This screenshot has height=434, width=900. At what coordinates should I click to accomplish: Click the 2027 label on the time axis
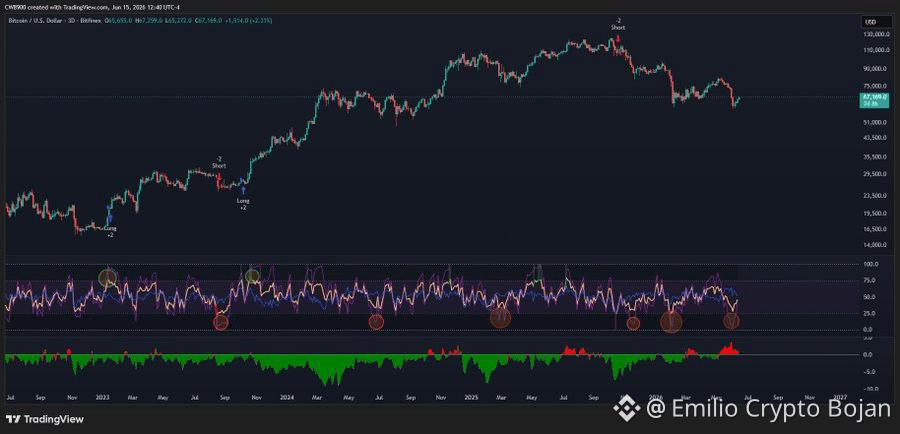840,397
